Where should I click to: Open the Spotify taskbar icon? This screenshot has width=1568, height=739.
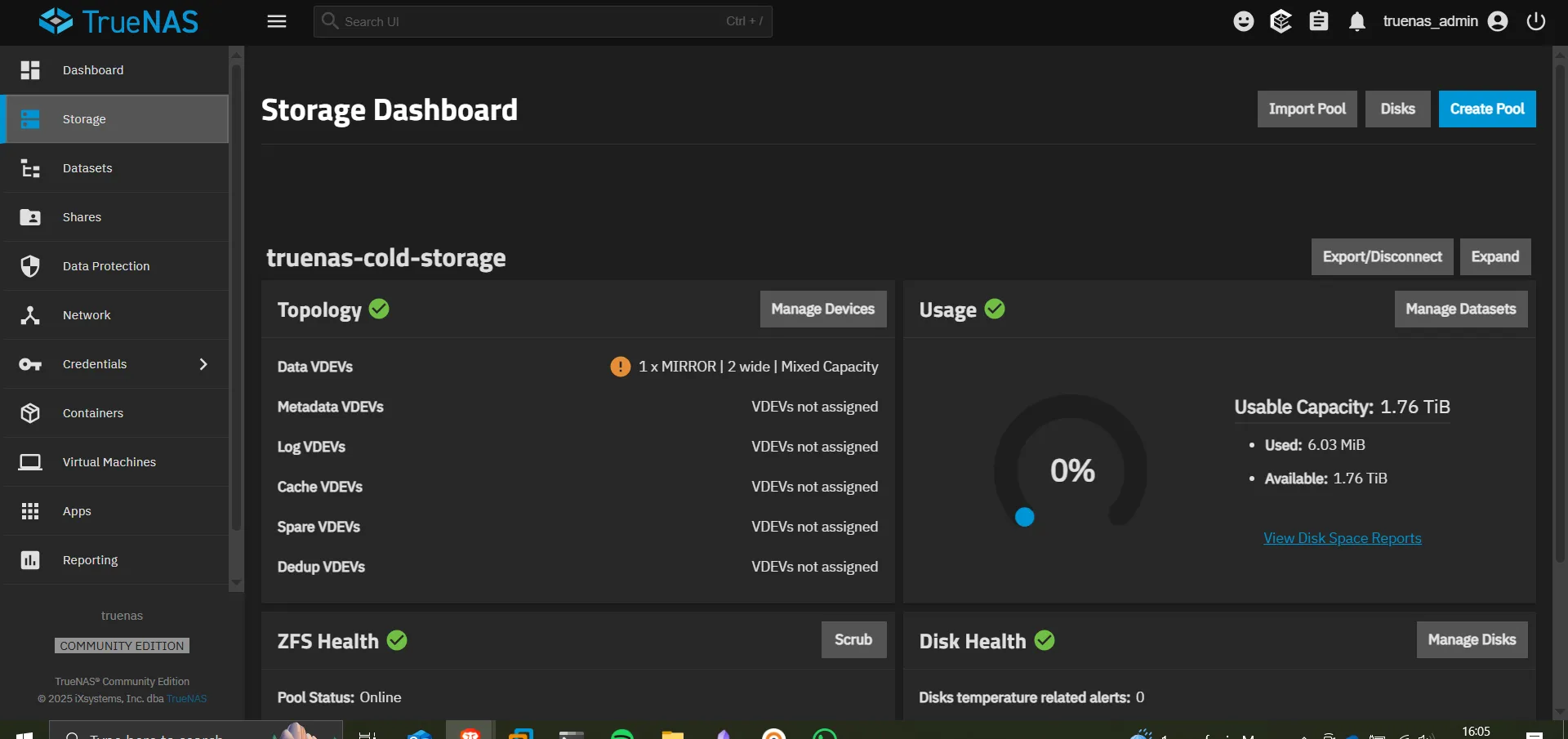(622, 733)
